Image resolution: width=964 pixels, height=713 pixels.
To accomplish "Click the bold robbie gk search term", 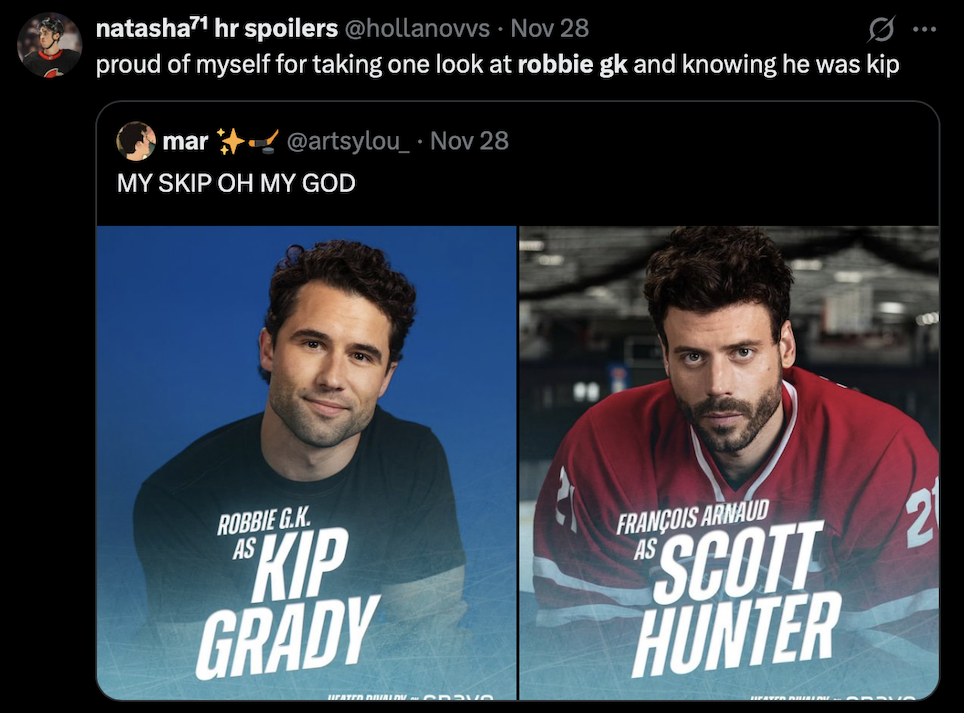I will pos(572,65).
